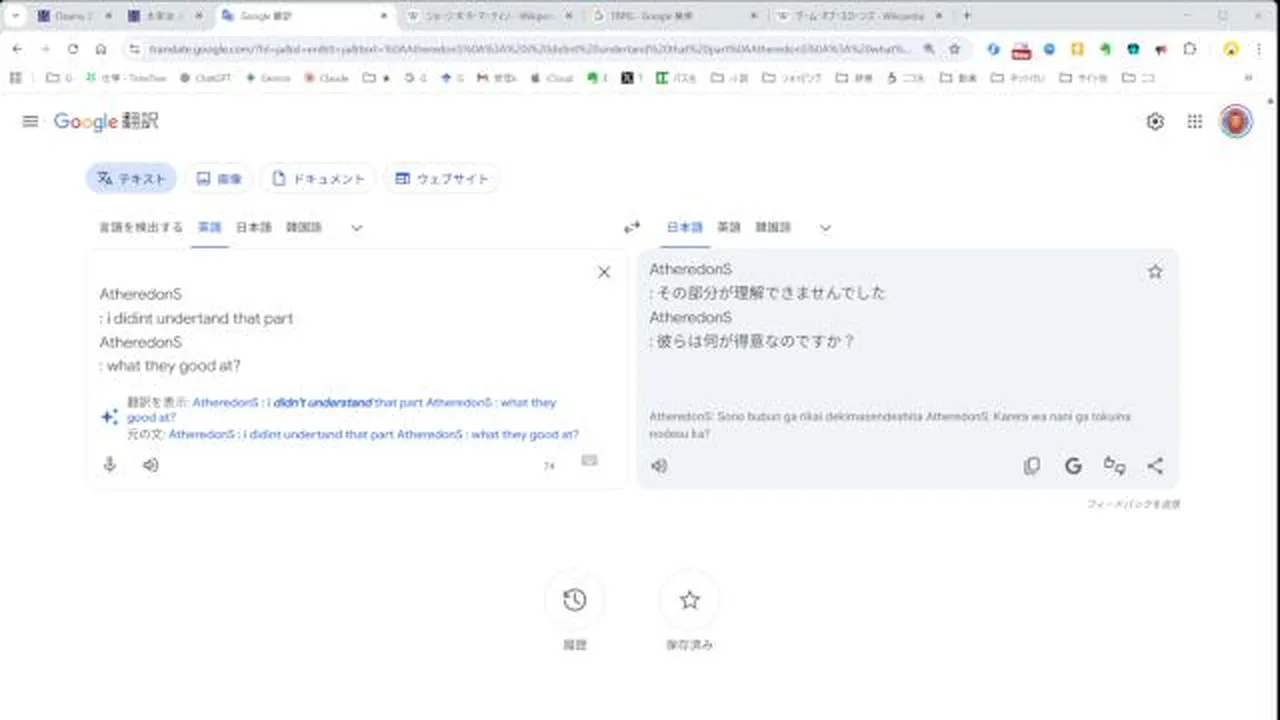
Task: Switch to the ゲーム・オブ・スローンズ Wikipedia tab
Action: pos(860,16)
